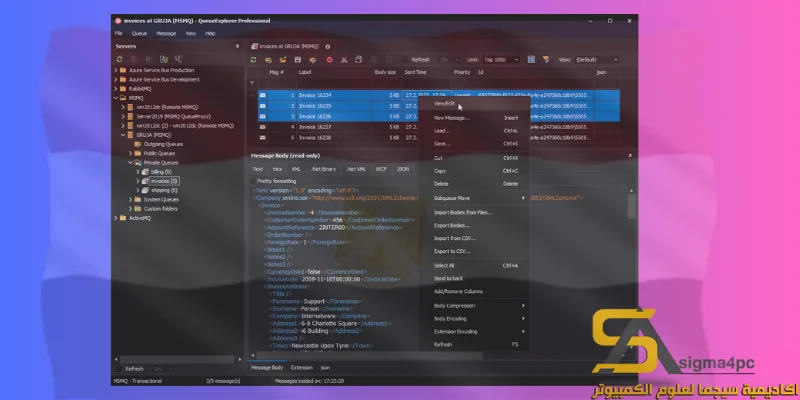Click the red delete icon in the toolbar
This screenshot has height=400, width=800.
pyautogui.click(x=330, y=60)
